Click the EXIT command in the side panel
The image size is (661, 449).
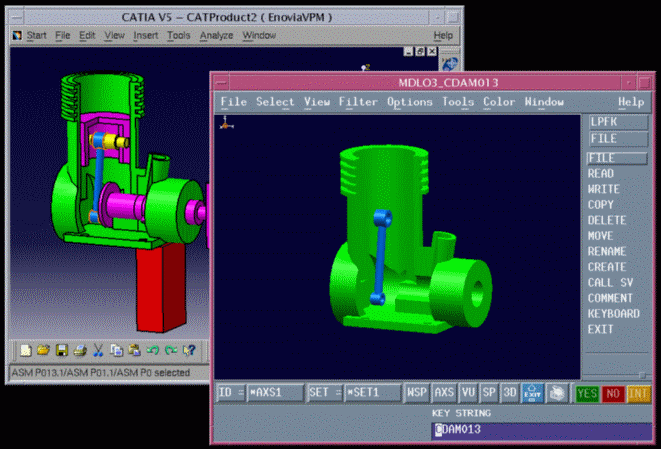click(x=600, y=330)
